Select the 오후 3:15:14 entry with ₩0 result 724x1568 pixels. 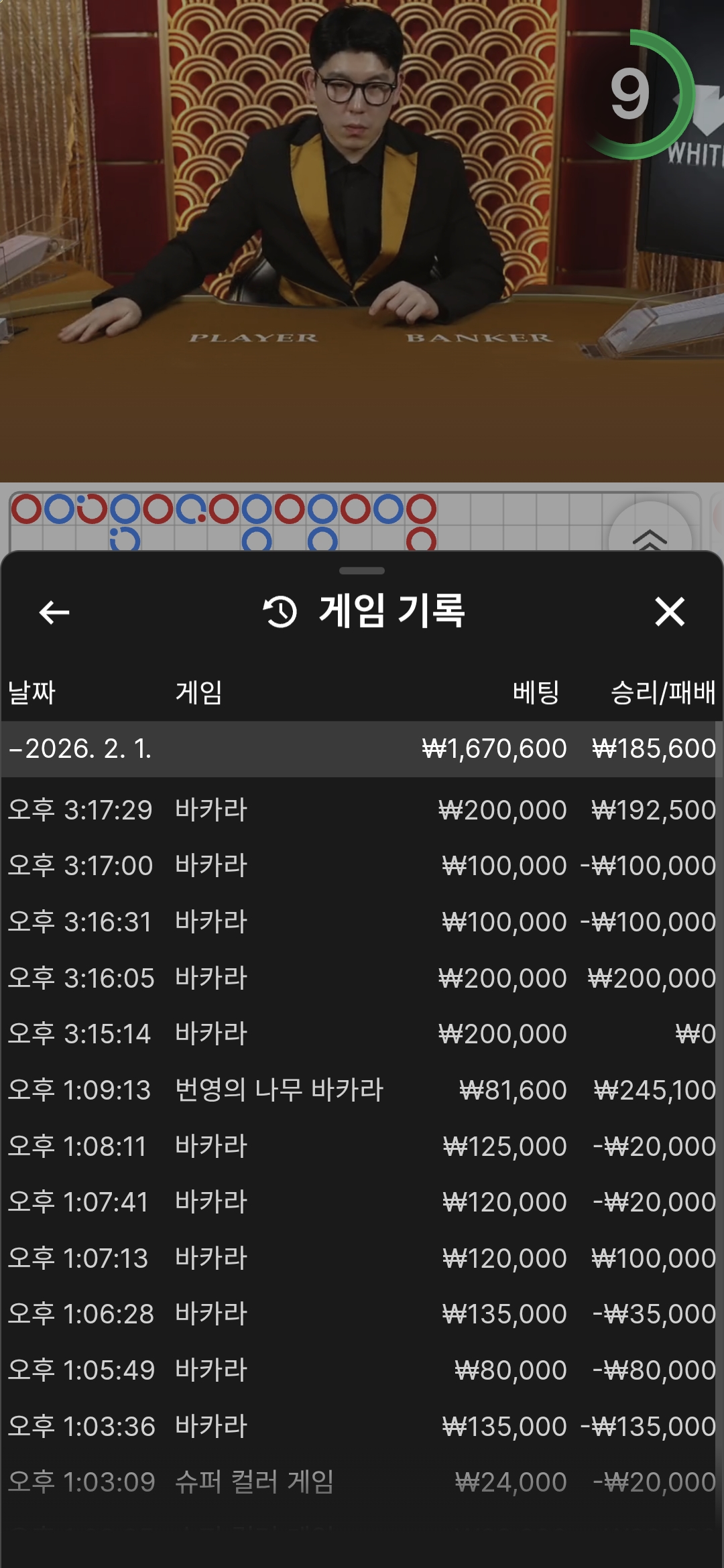362,1034
